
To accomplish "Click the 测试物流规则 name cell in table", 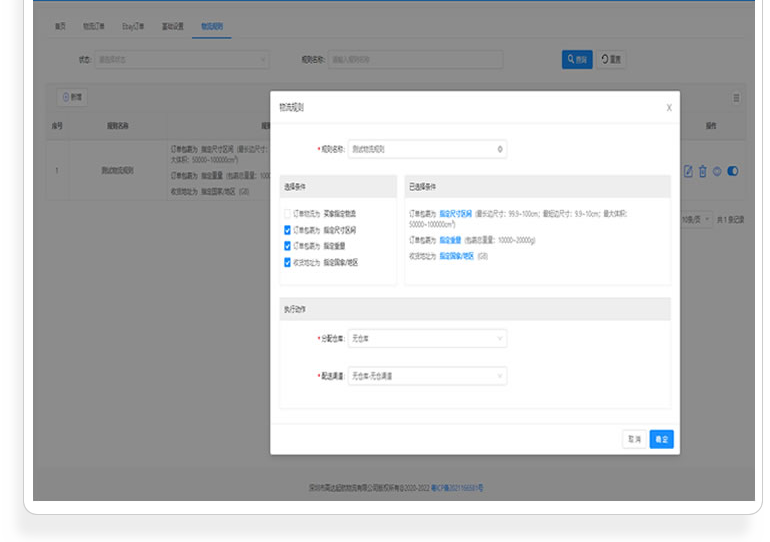I will 117,171.
